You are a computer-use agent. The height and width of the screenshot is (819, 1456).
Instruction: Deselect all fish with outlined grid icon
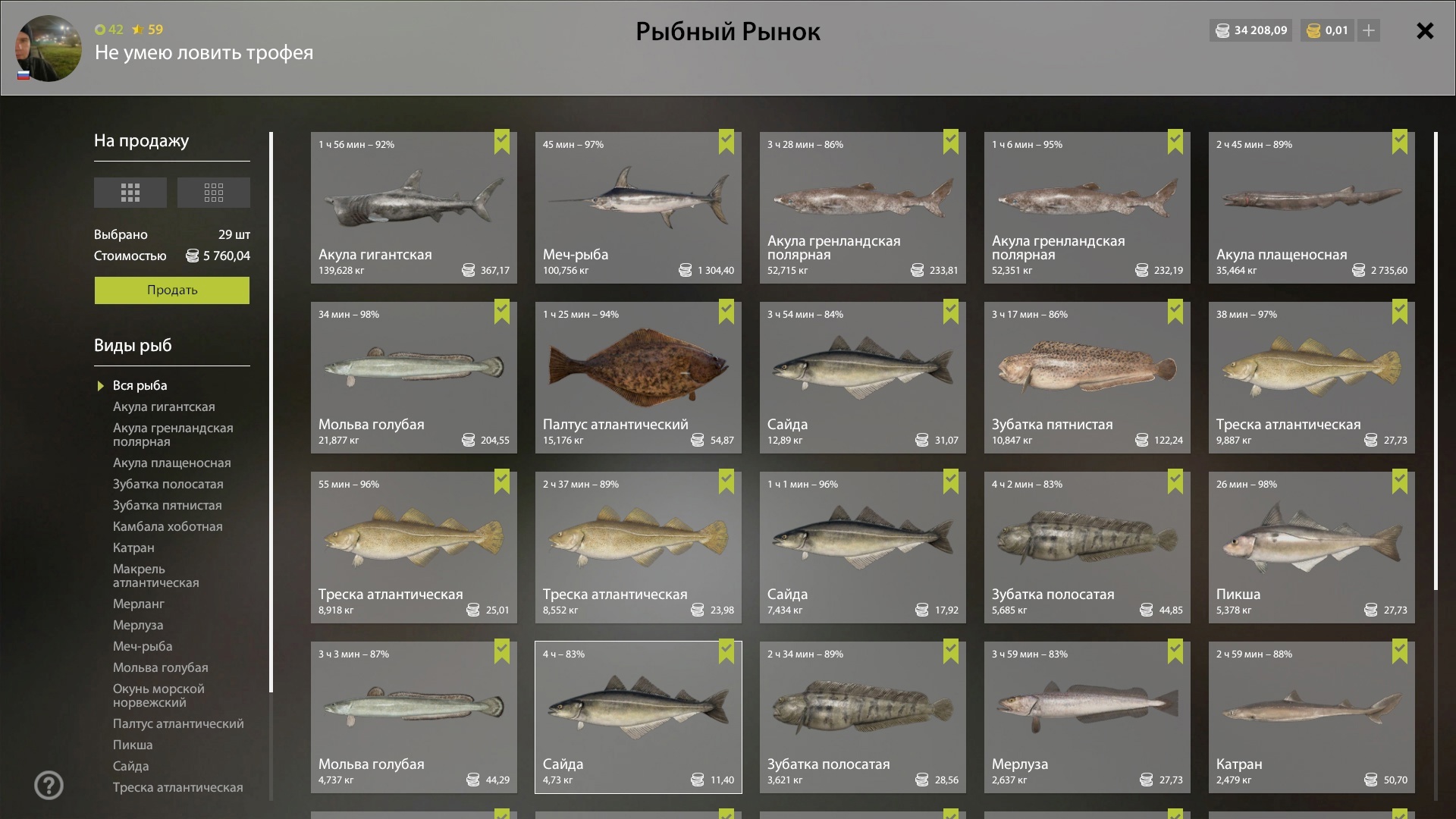click(213, 193)
